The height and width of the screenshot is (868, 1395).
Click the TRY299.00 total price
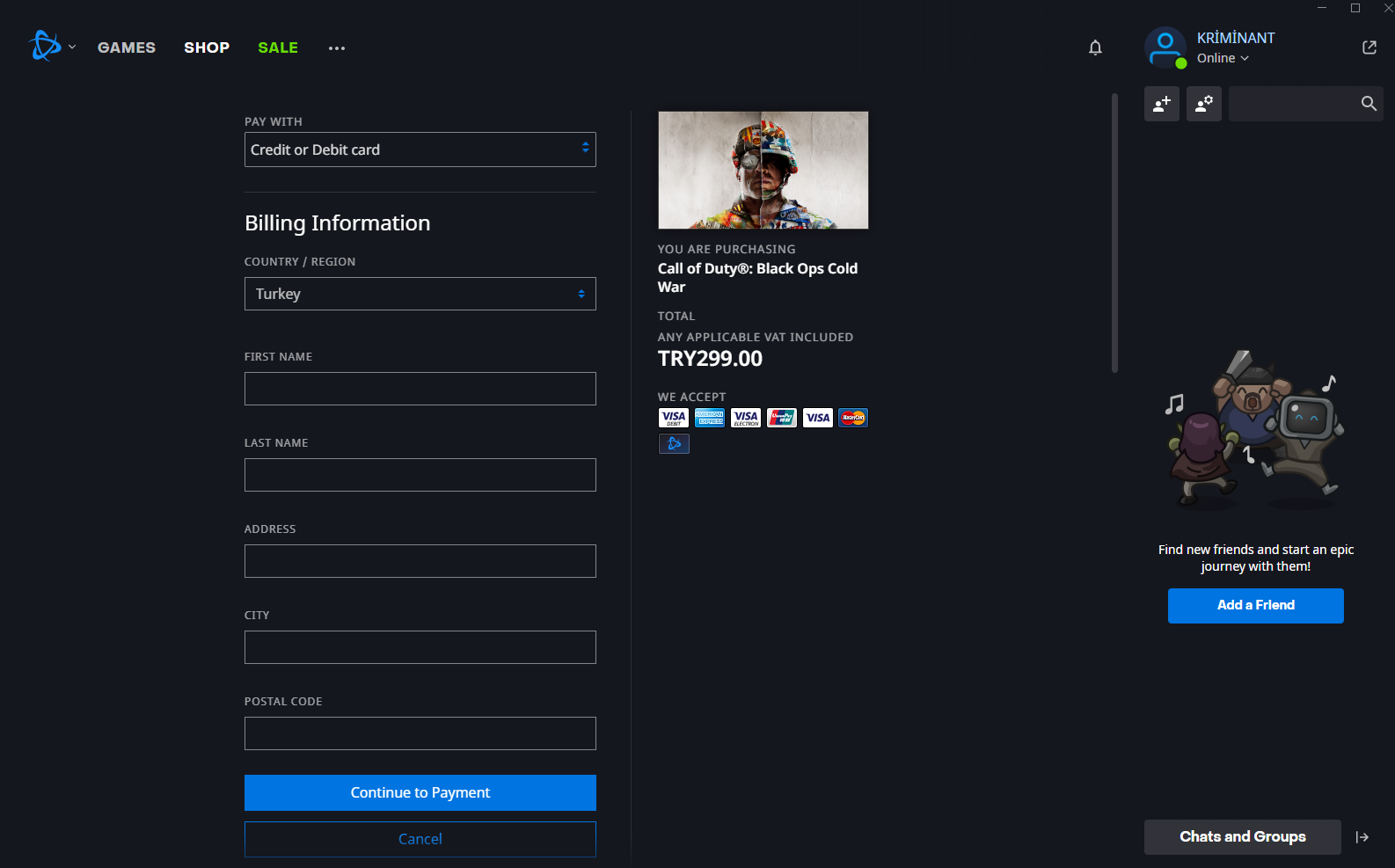tap(711, 359)
